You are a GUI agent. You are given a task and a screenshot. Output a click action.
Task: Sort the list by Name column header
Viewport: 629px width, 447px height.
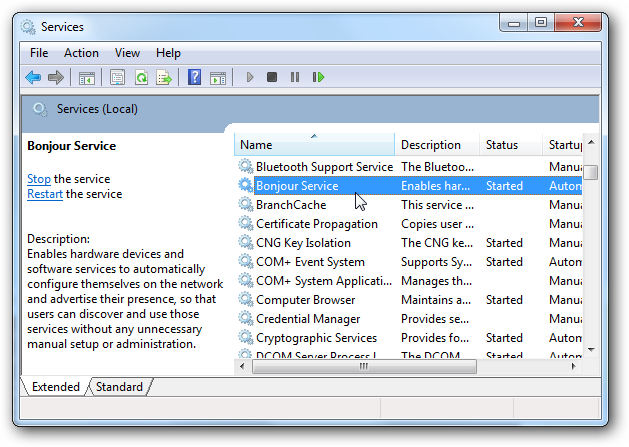pyautogui.click(x=314, y=144)
